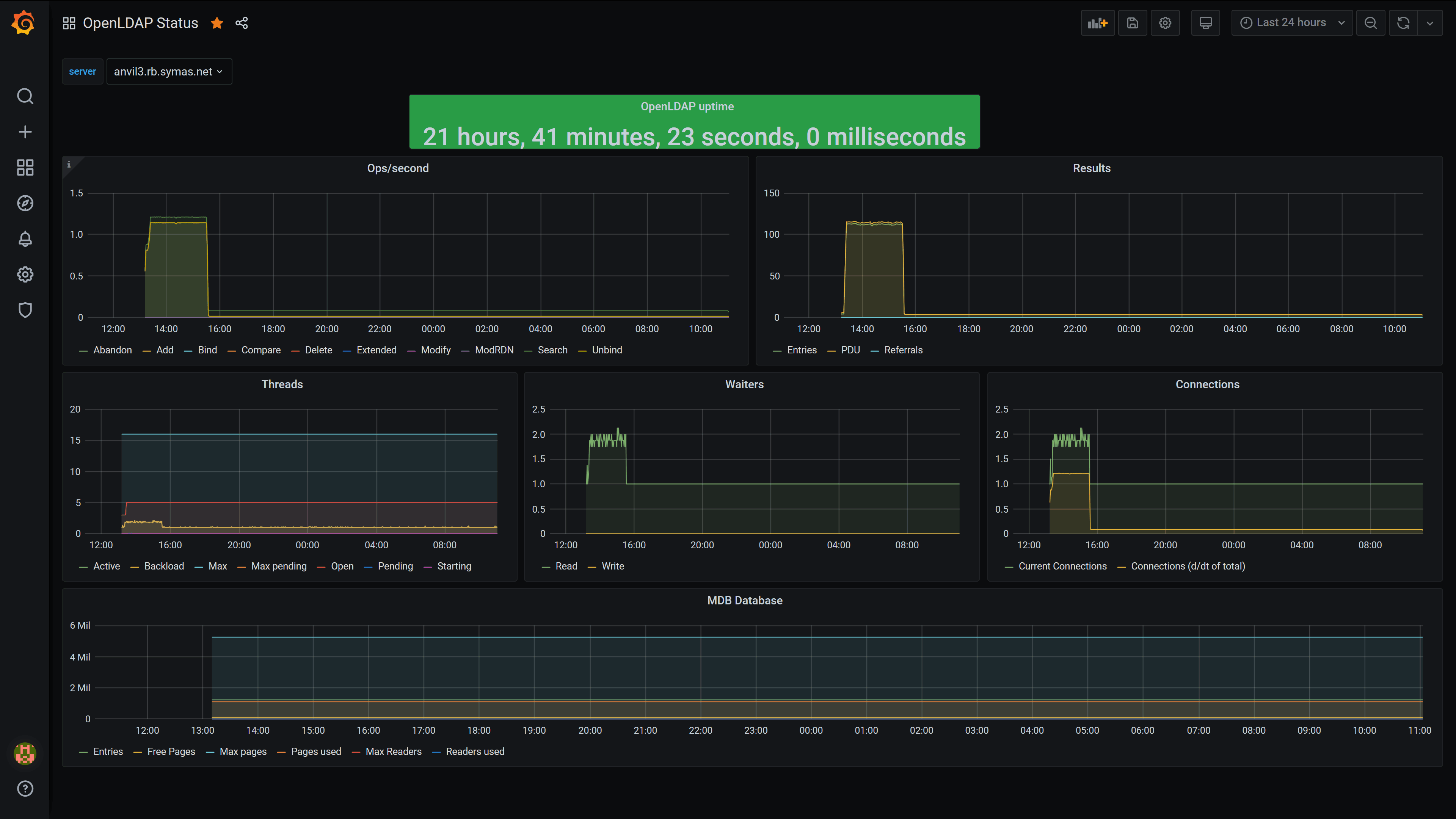Toggle the Current Connections series in the legend
Image resolution: width=1456 pixels, height=819 pixels.
click(x=1062, y=566)
